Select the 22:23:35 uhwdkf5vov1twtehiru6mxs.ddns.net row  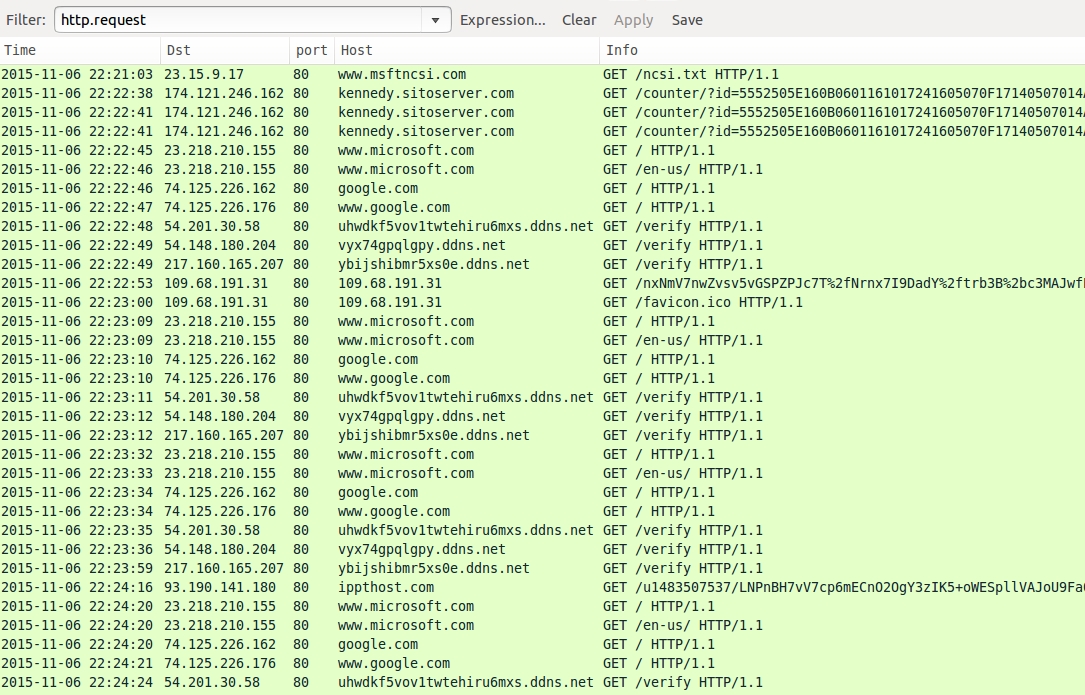(x=542, y=530)
